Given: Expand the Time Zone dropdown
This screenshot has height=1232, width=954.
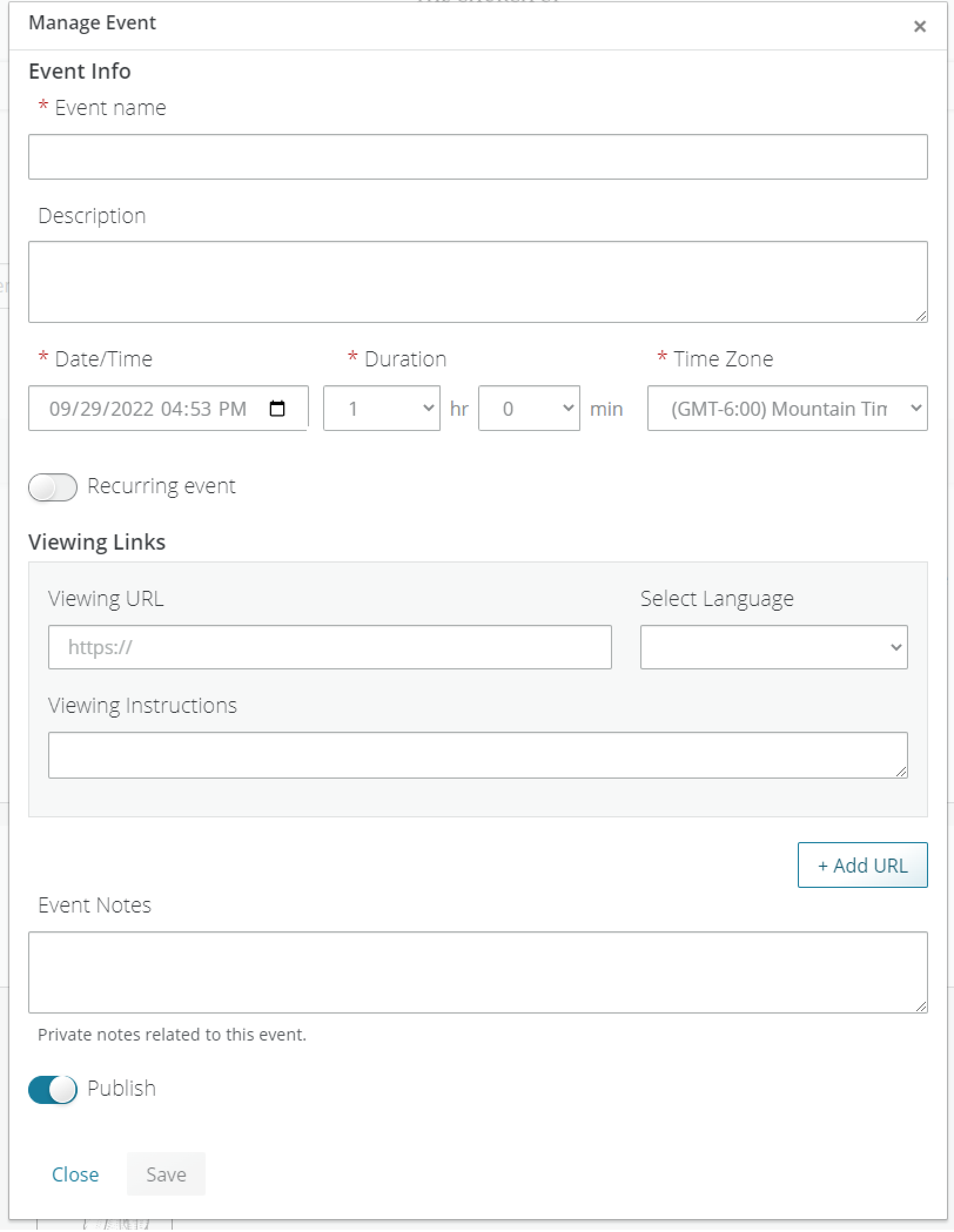Looking at the screenshot, I should (787, 408).
